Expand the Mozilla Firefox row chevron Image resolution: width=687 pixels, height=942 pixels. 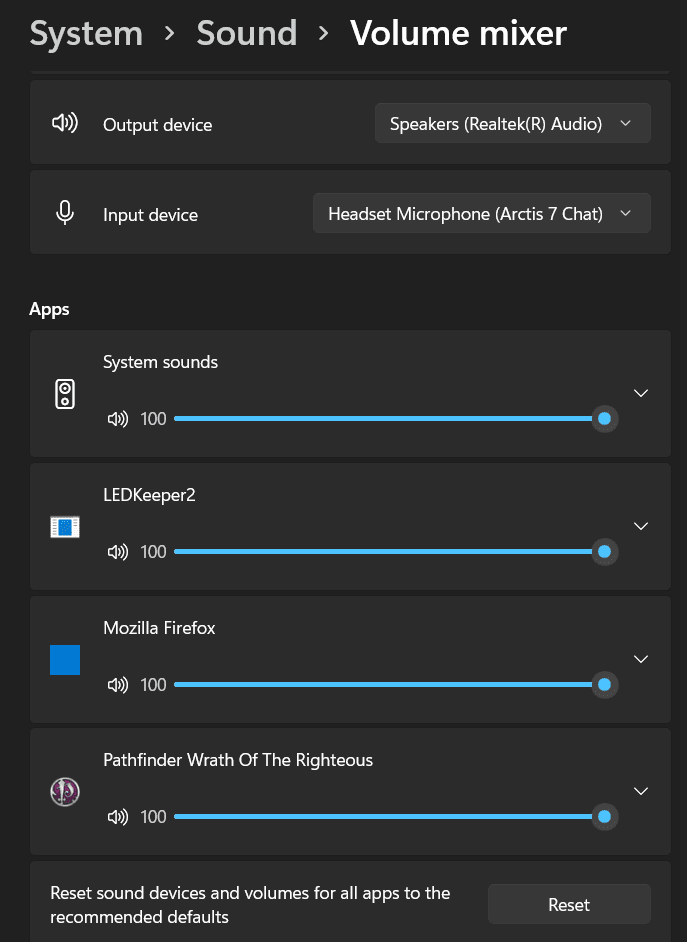(641, 659)
